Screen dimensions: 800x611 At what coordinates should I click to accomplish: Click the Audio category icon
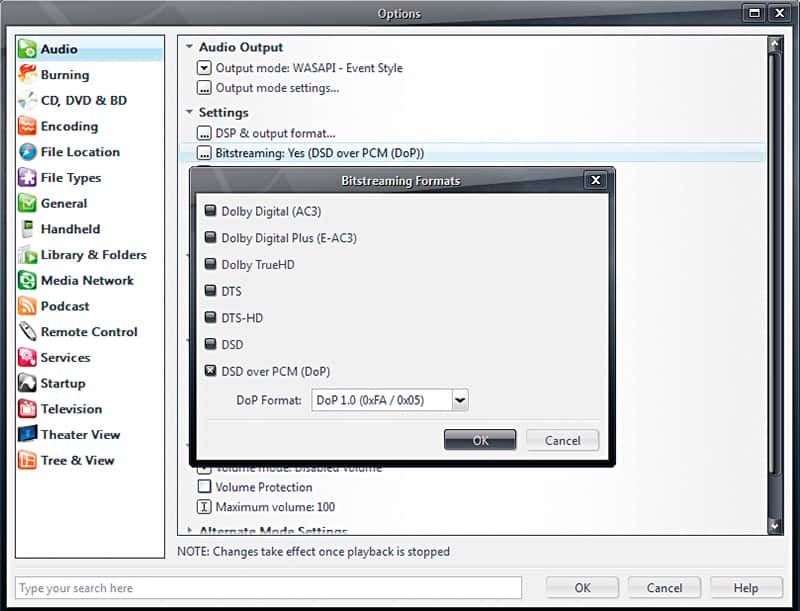coord(28,49)
